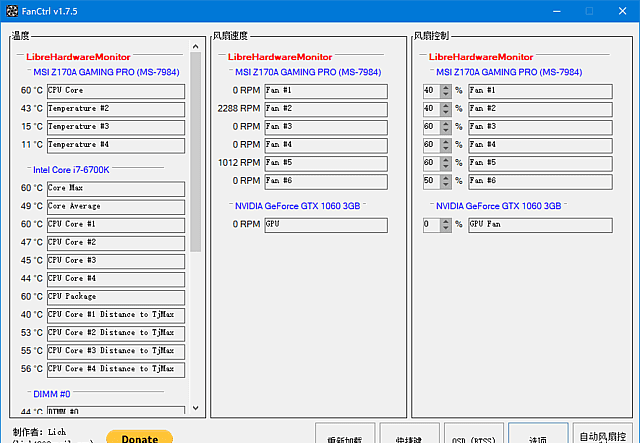
Task: Decrease GPU Fan control percentage with down arrow
Action: pyautogui.click(x=446, y=228)
